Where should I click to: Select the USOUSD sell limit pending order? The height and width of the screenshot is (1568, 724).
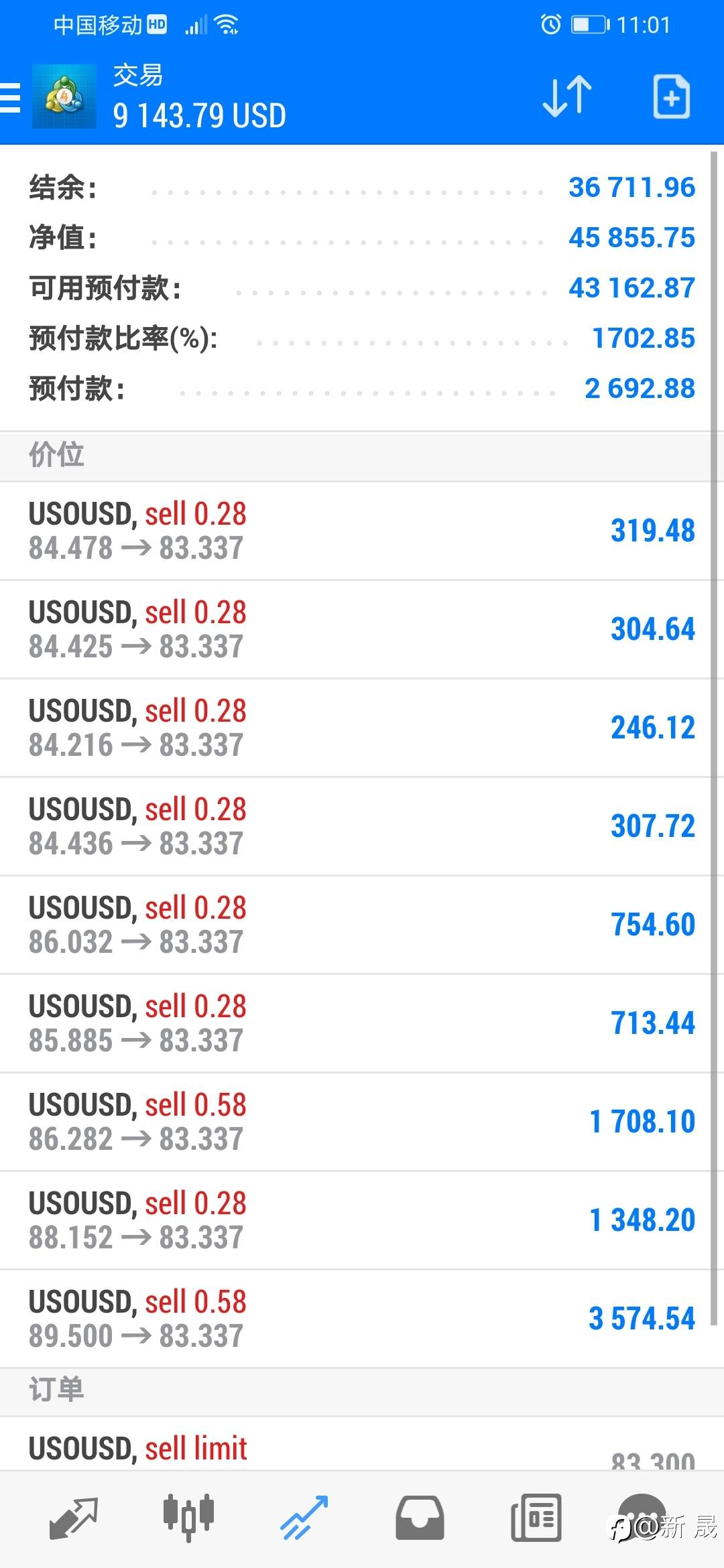click(x=355, y=1449)
